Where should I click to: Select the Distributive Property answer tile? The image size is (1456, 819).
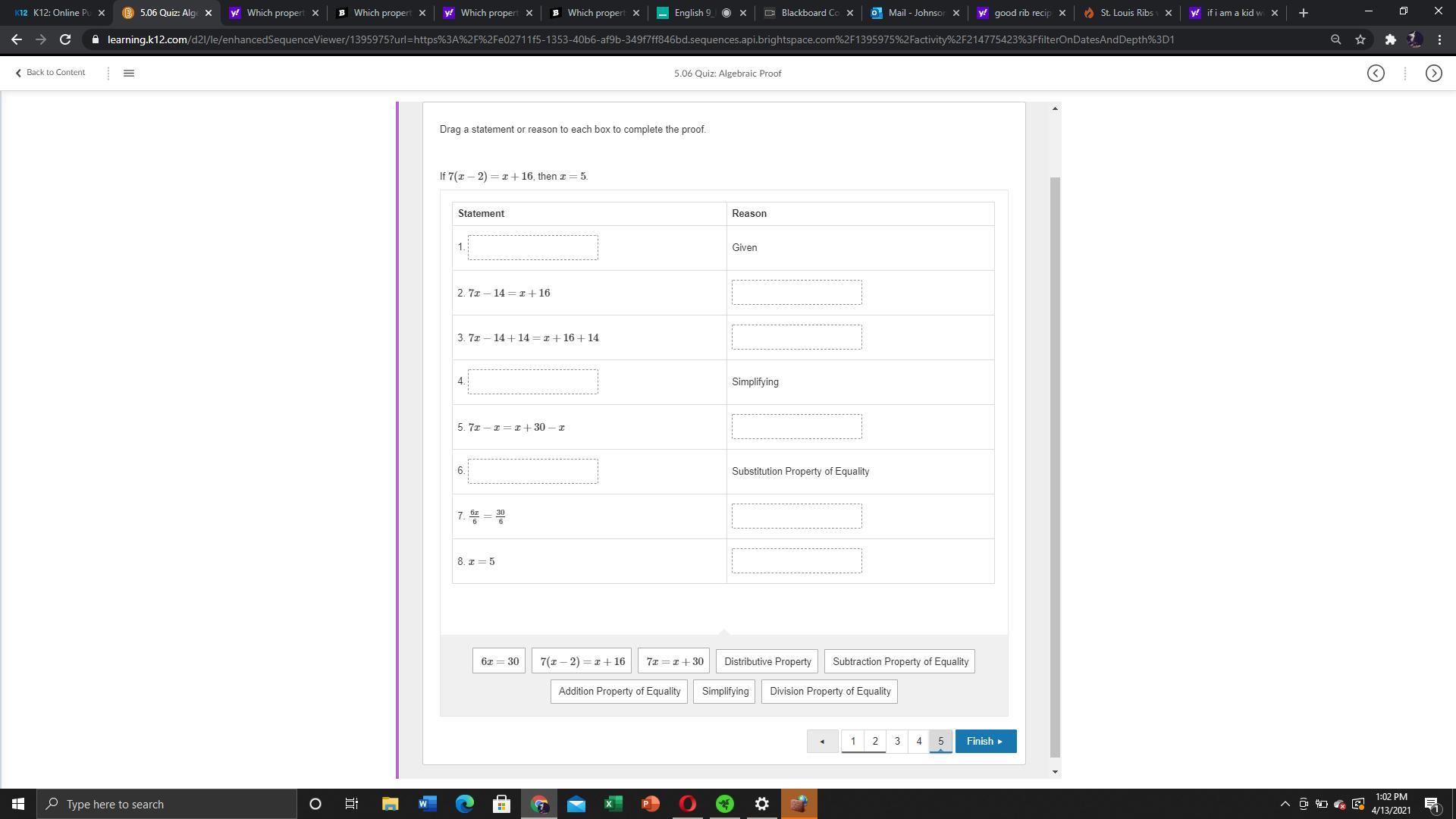coord(767,661)
